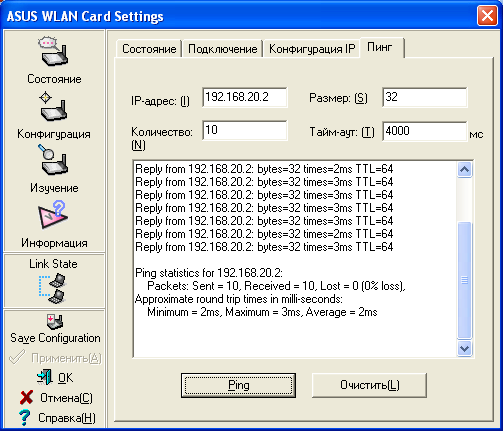This screenshot has width=503, height=431.
Task: Click the Save Configuration icon
Action: click(55, 322)
